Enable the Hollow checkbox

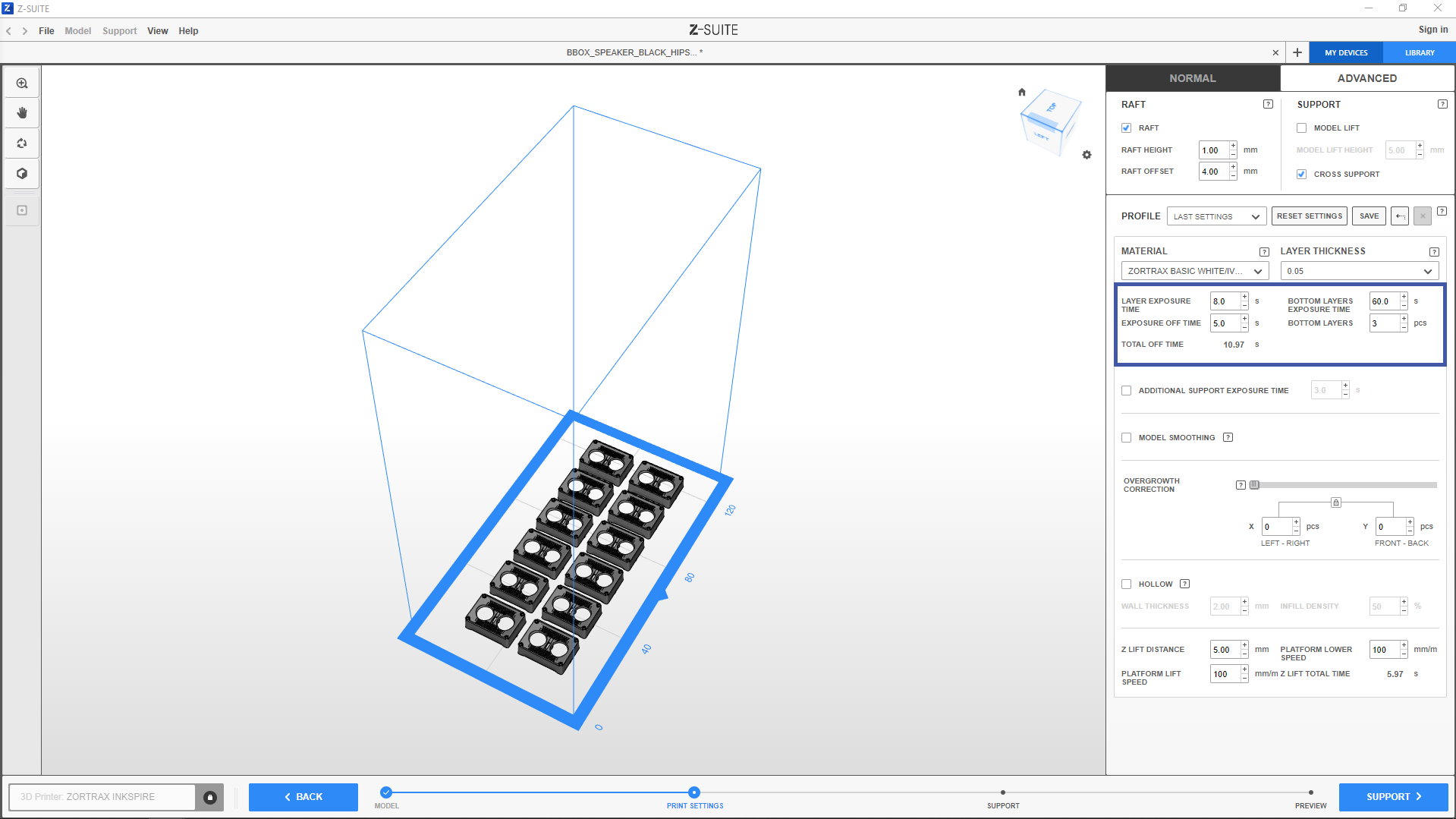click(x=1127, y=584)
